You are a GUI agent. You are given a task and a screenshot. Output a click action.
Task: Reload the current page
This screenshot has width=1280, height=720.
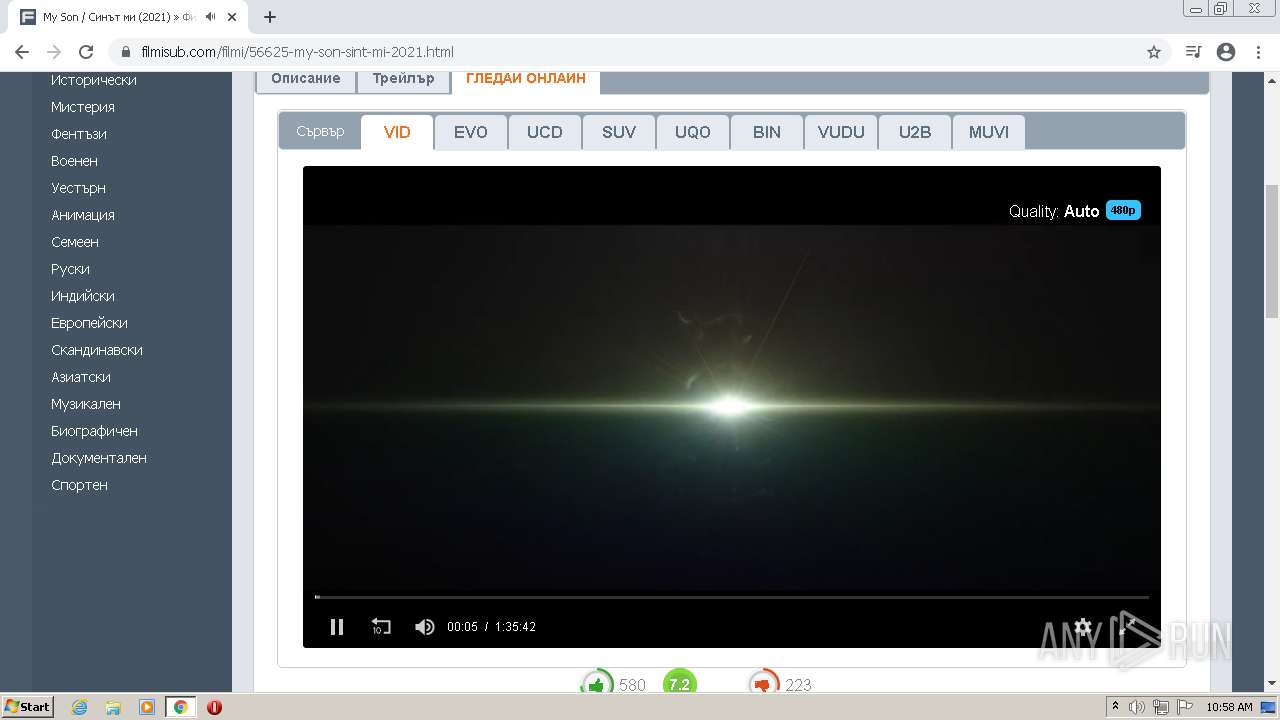coord(86,52)
